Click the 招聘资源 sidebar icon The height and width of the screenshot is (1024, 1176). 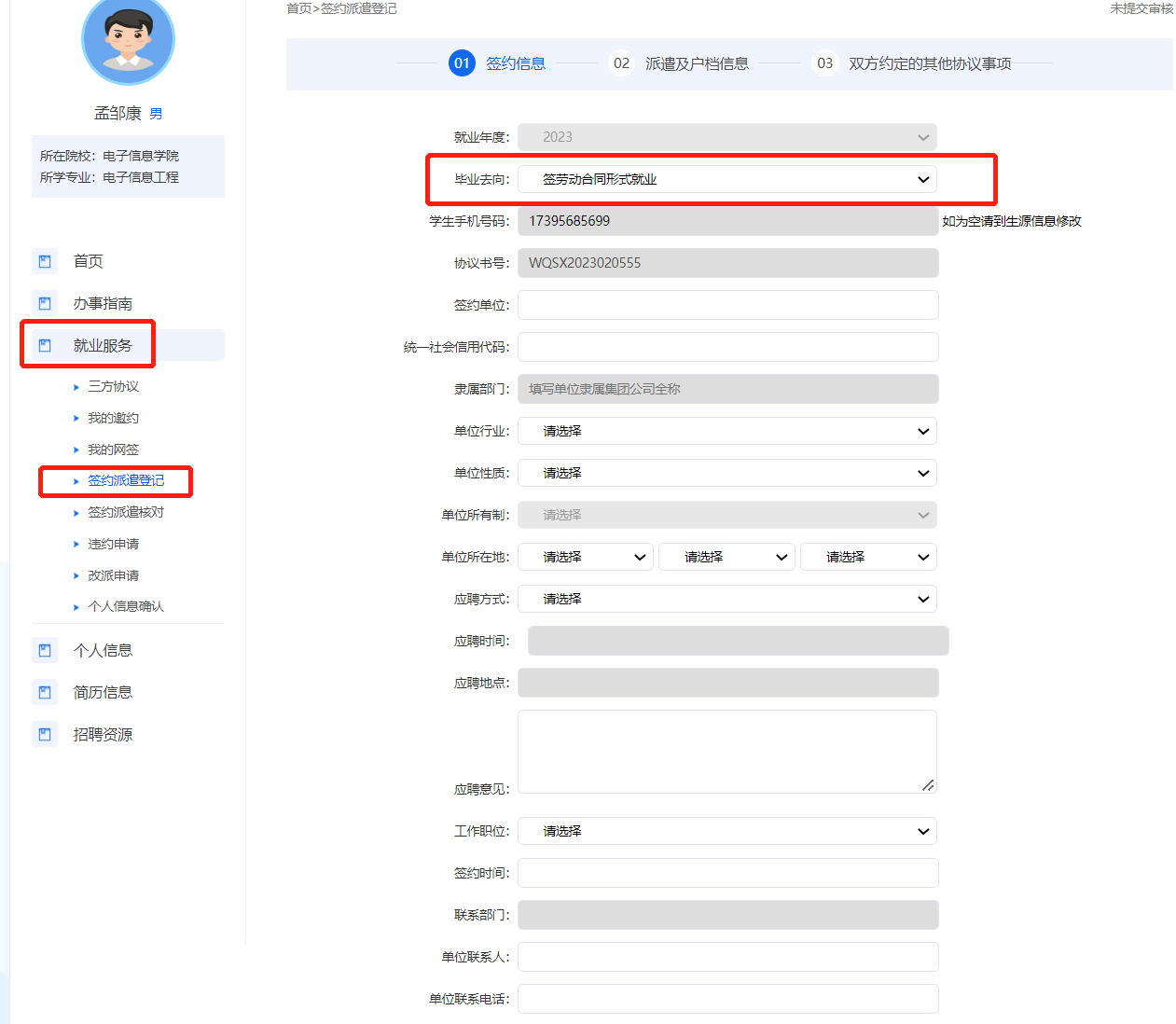tap(44, 734)
